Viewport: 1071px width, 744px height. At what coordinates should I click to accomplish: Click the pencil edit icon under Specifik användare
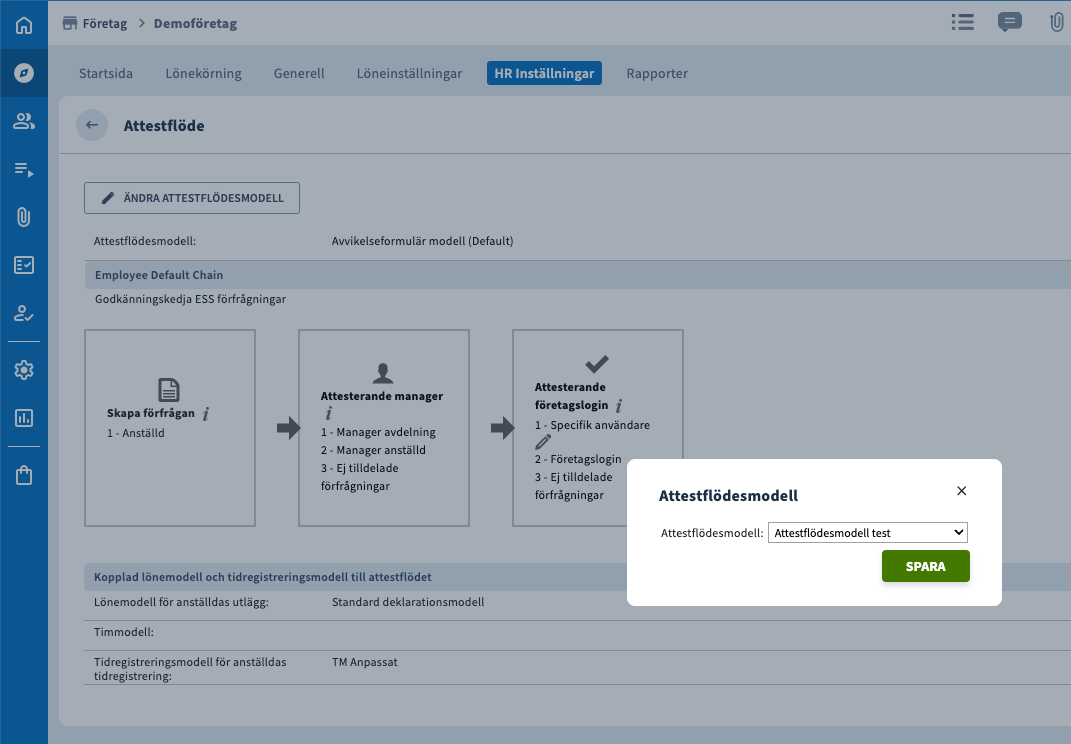(543, 442)
